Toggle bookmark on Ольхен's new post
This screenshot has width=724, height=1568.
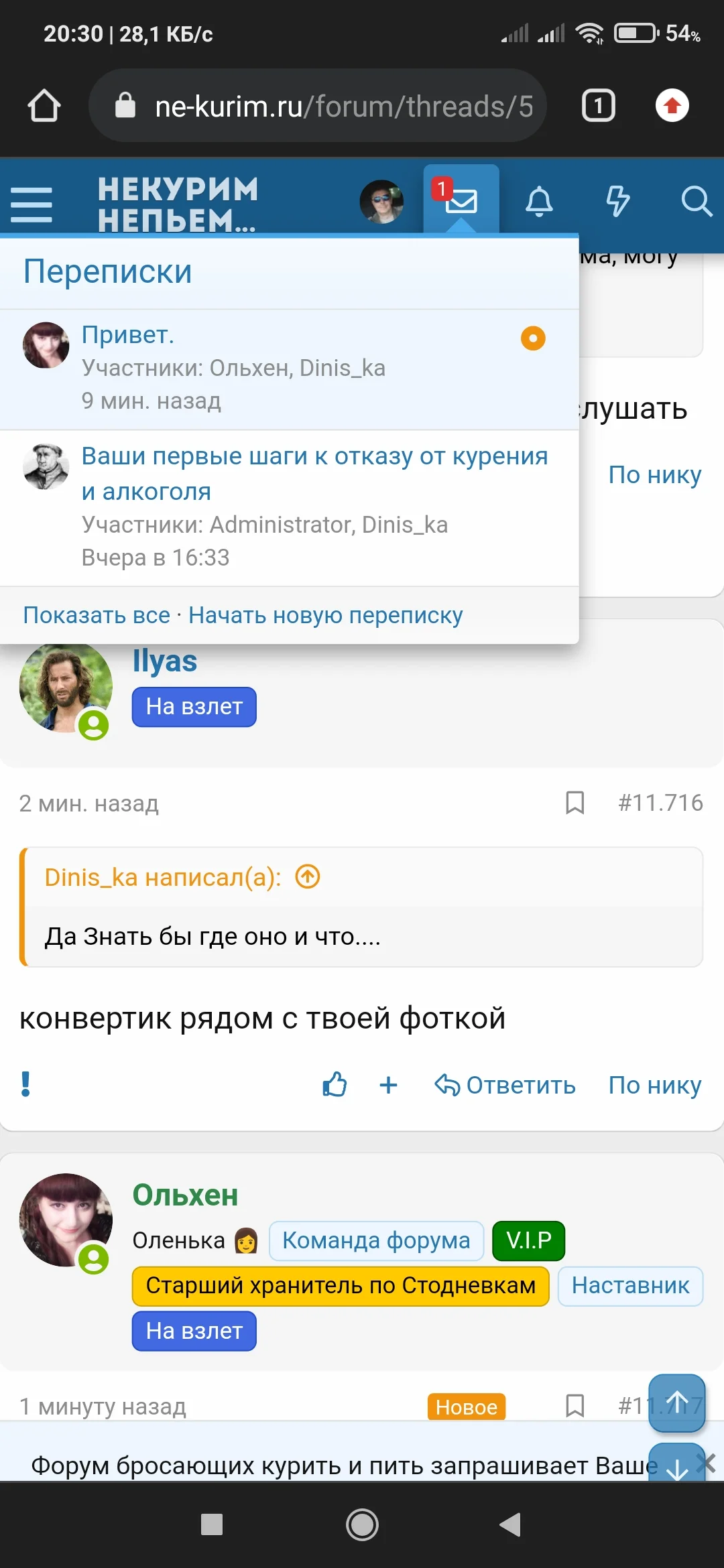pyautogui.click(x=575, y=1406)
